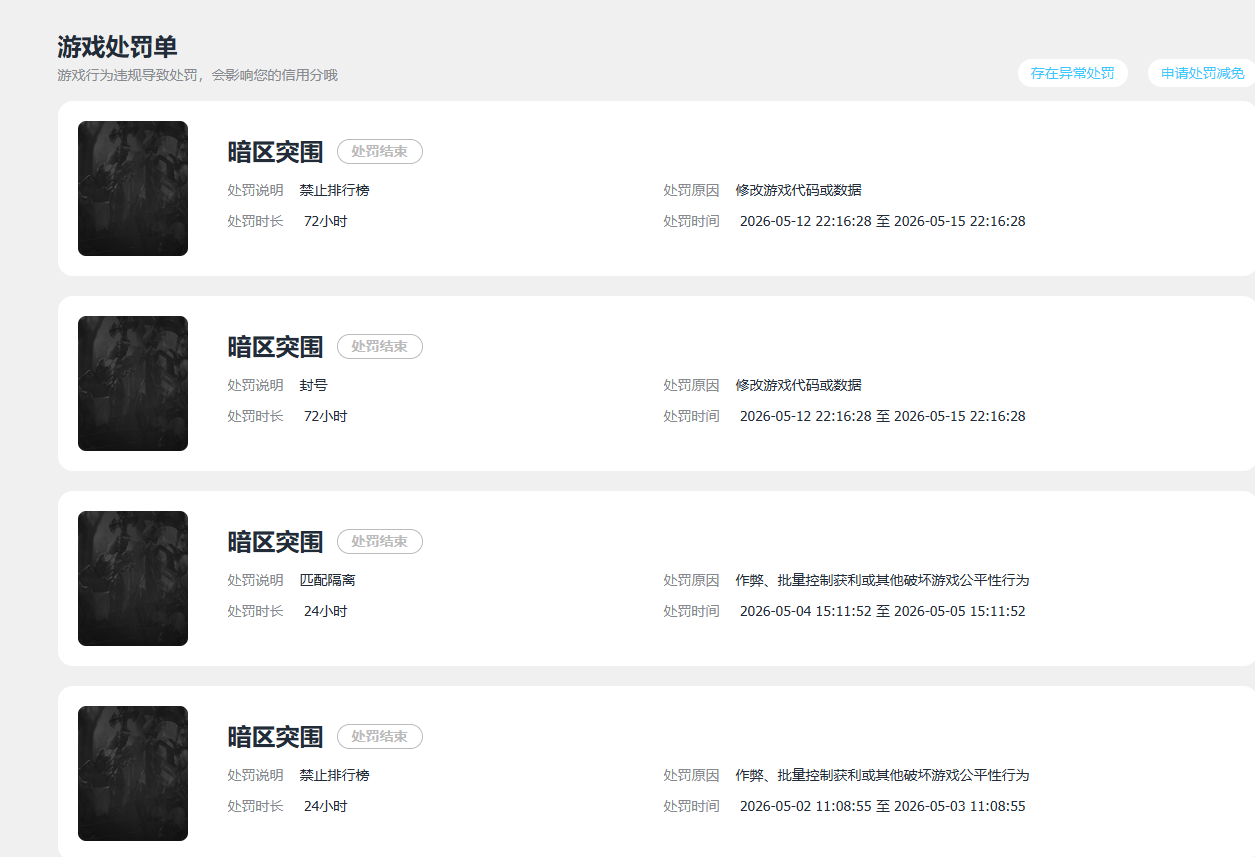Select the game thumbnail in the 2026-05-02 card
The width and height of the screenshot is (1255, 857).
(133, 773)
